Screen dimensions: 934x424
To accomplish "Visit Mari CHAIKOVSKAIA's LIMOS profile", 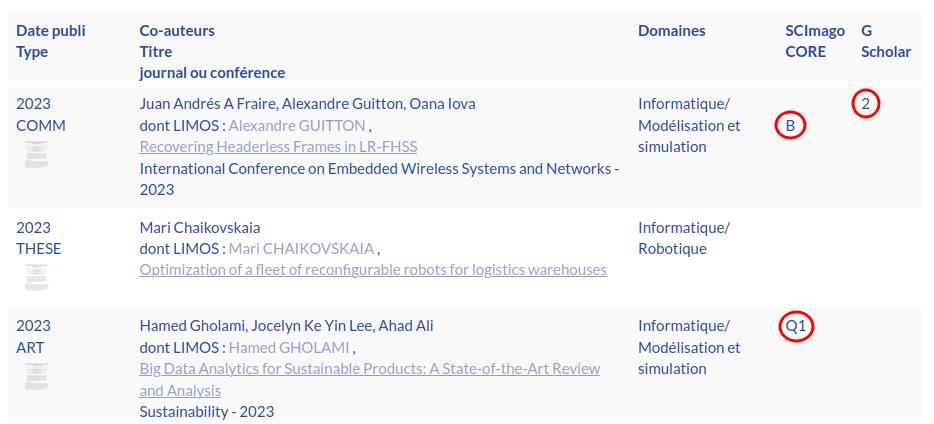I will coord(301,249).
